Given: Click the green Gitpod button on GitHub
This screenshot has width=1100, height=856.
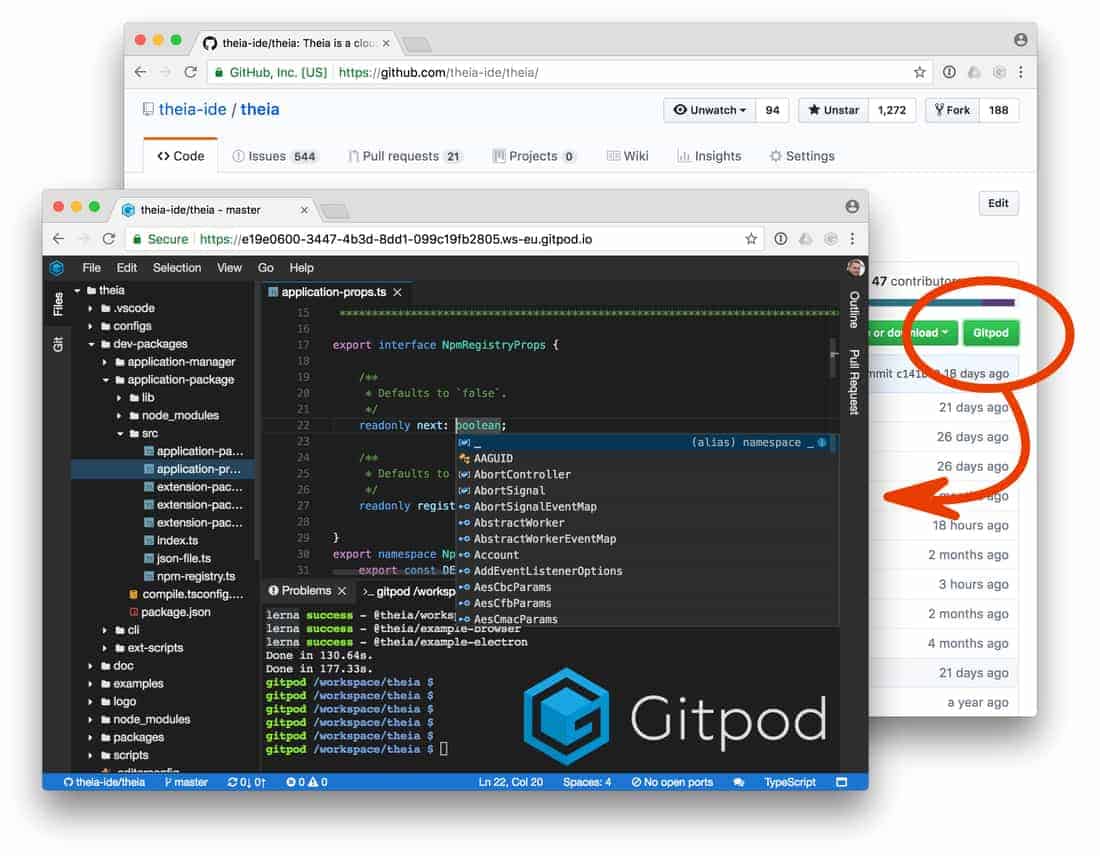Looking at the screenshot, I should tap(991, 333).
